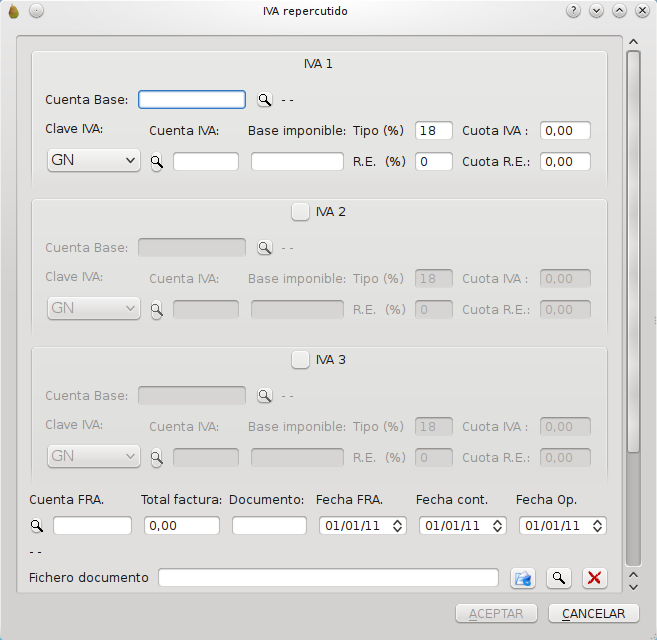
Task: Click the CANCELAR button
Action: point(594,614)
